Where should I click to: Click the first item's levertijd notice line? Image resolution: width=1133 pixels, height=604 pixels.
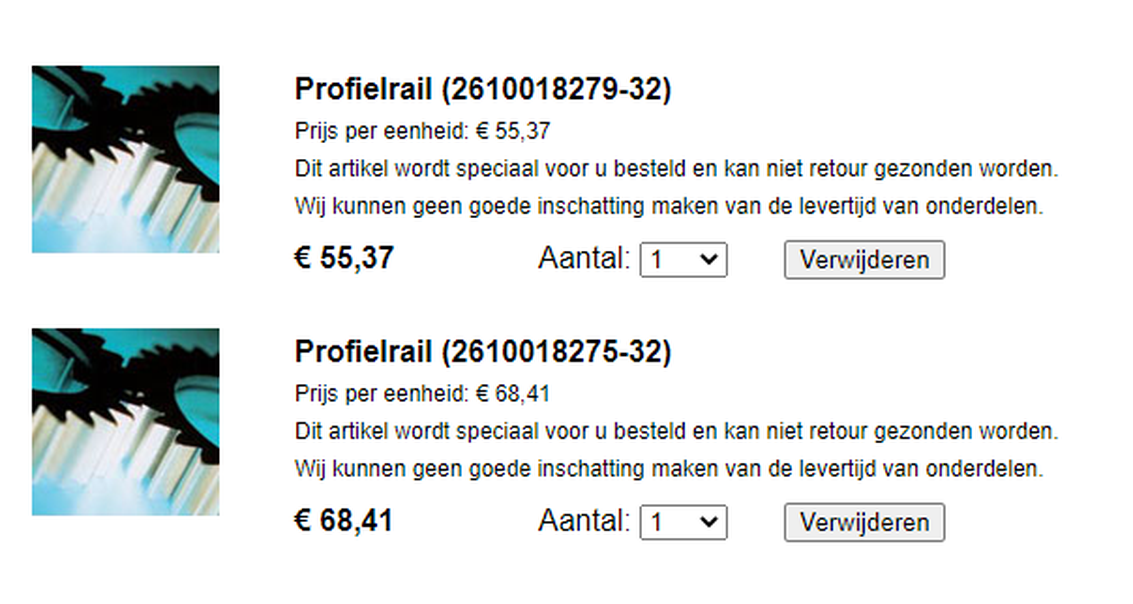(669, 207)
